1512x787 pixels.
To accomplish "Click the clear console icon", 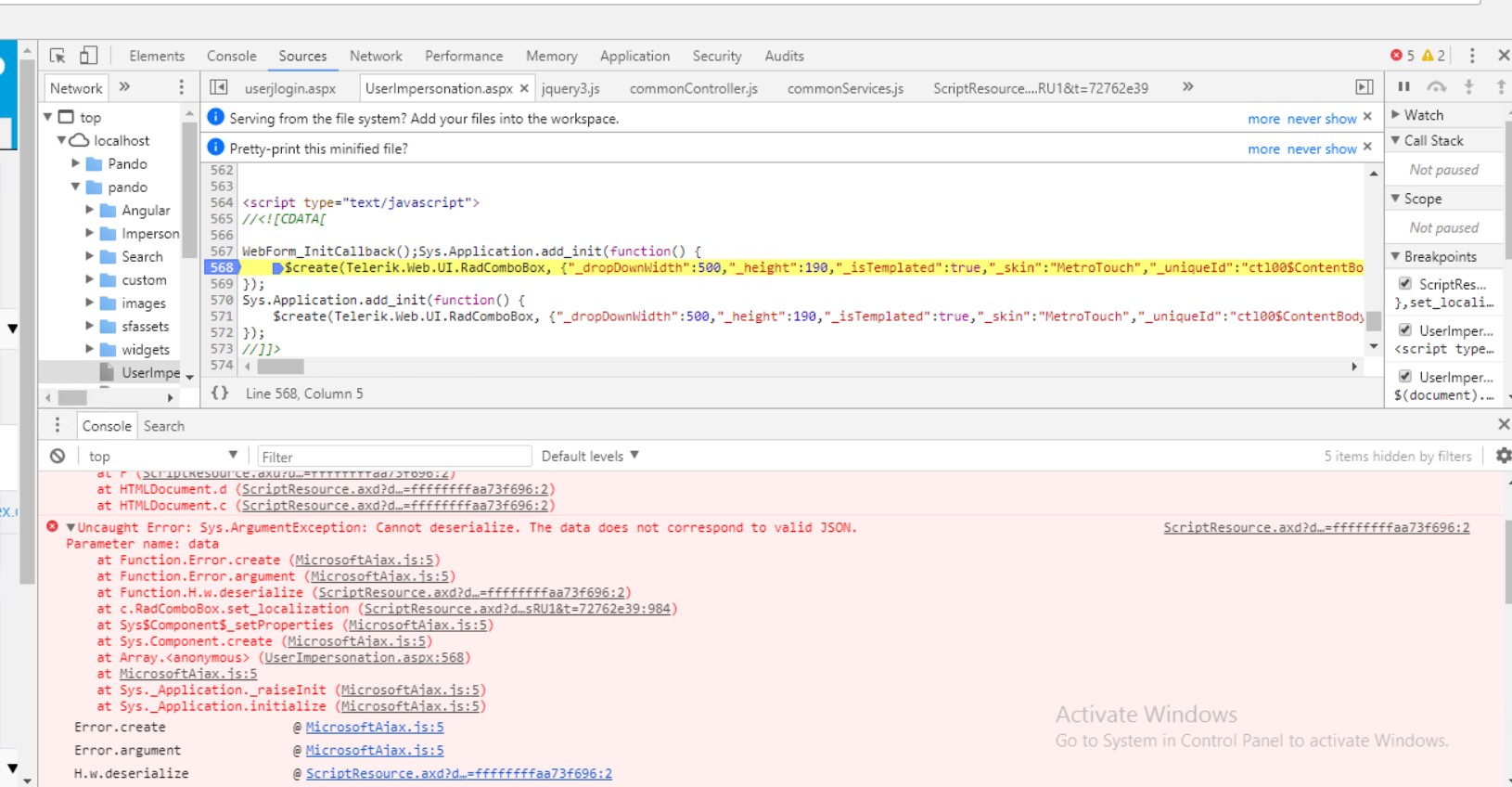I will [x=58, y=456].
